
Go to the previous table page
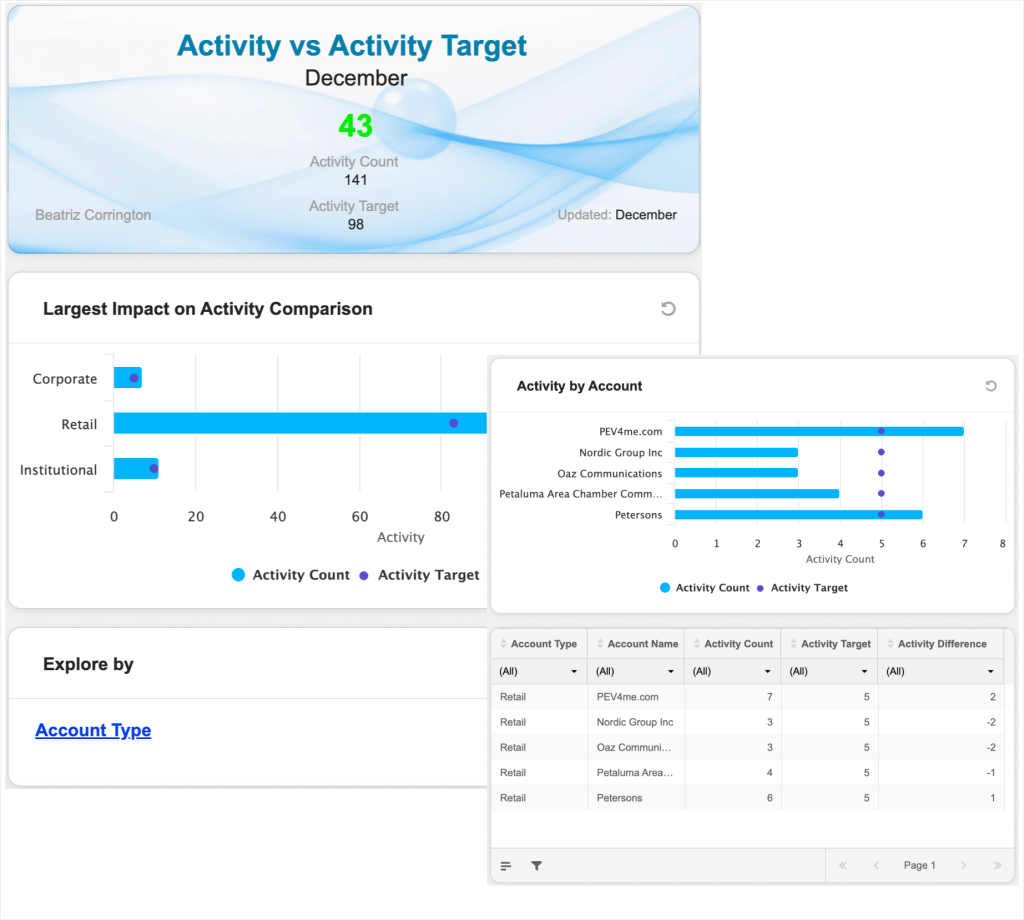coord(876,866)
